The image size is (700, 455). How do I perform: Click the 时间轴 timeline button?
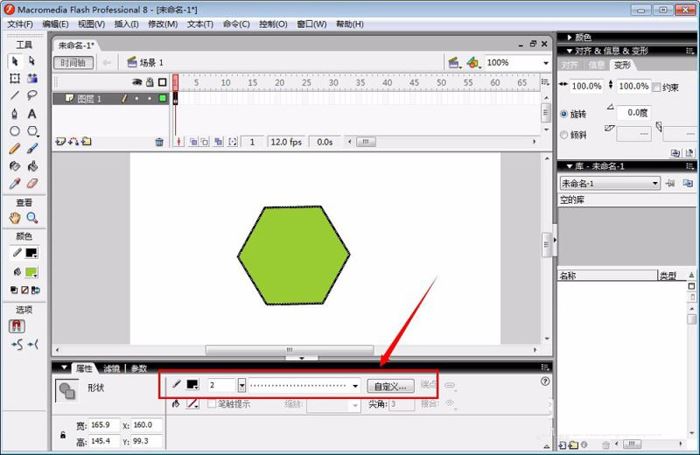74,63
